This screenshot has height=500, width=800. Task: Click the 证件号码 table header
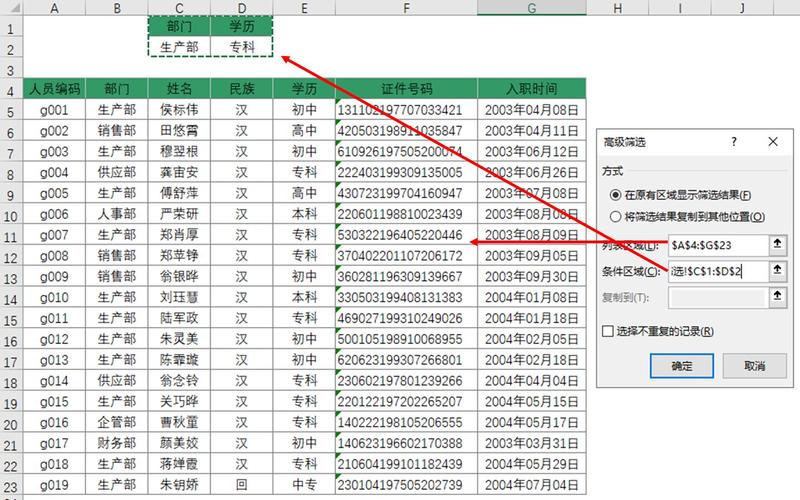pyautogui.click(x=406, y=89)
